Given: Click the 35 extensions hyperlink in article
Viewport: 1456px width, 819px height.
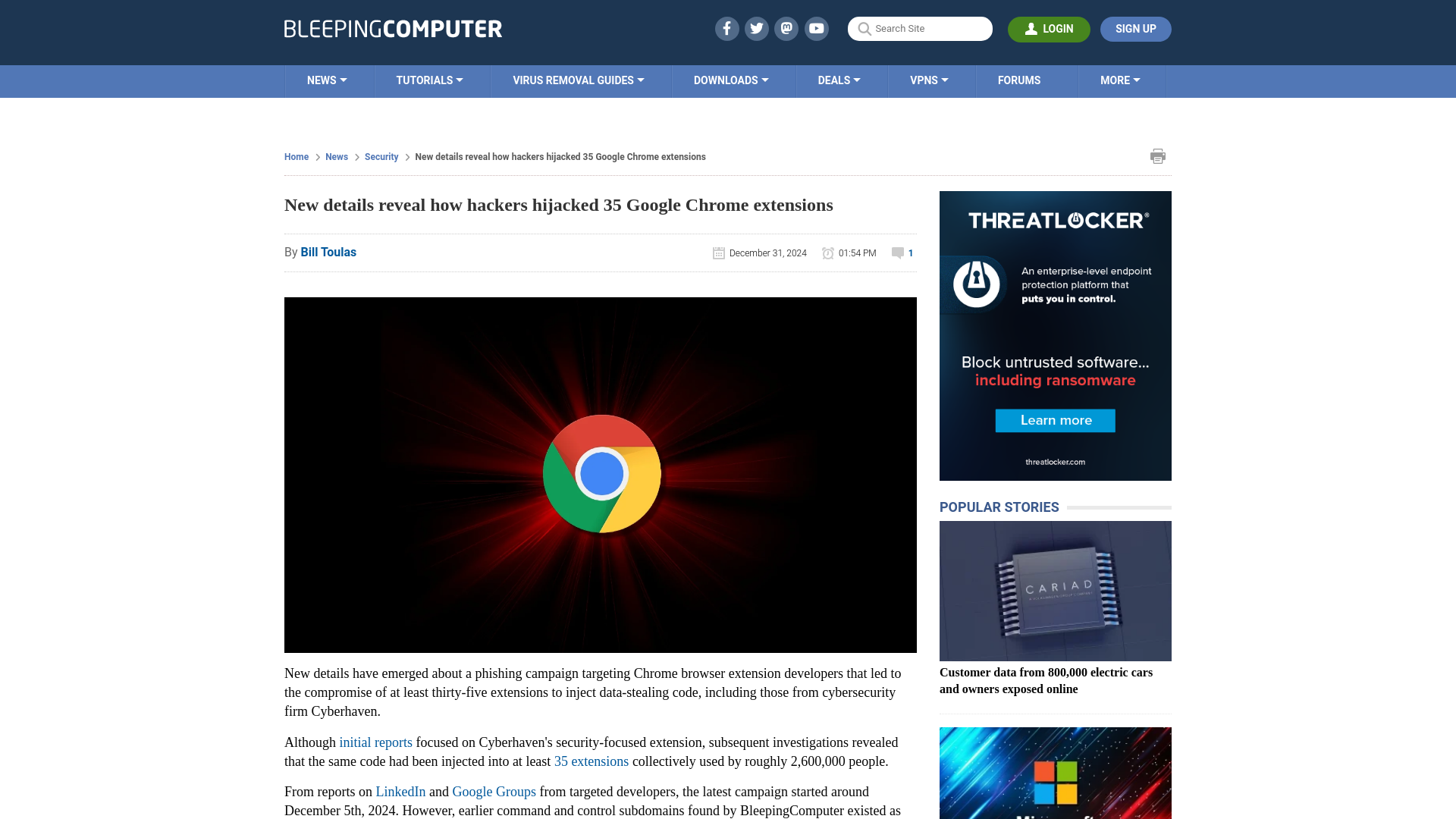Looking at the screenshot, I should tap(591, 761).
